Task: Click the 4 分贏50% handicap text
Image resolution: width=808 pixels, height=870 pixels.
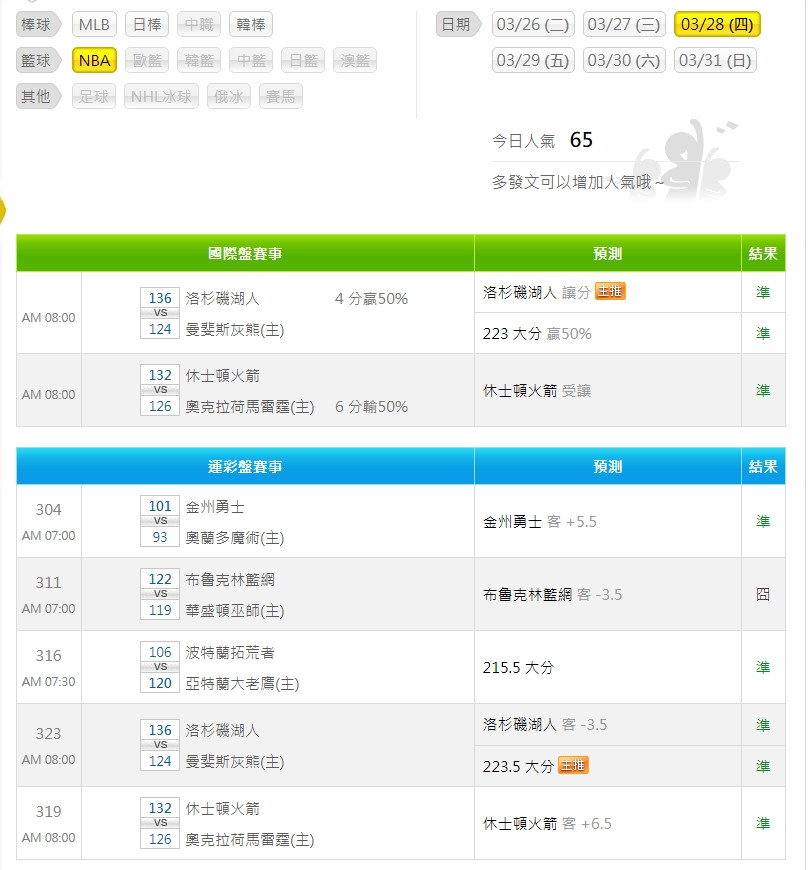Action: click(371, 299)
